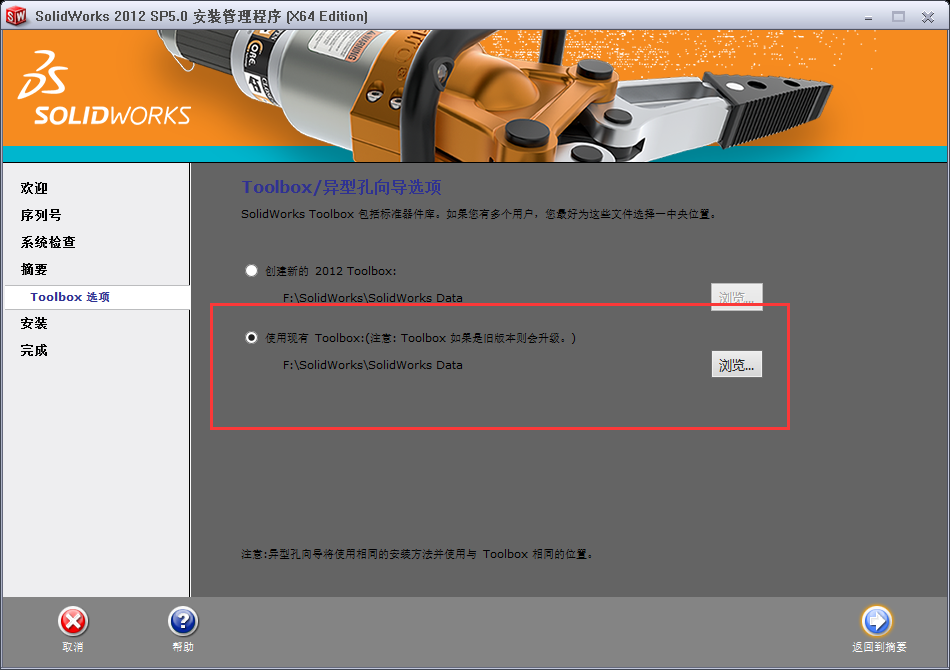Go to the Serial Number (序列号) step

coord(41,215)
